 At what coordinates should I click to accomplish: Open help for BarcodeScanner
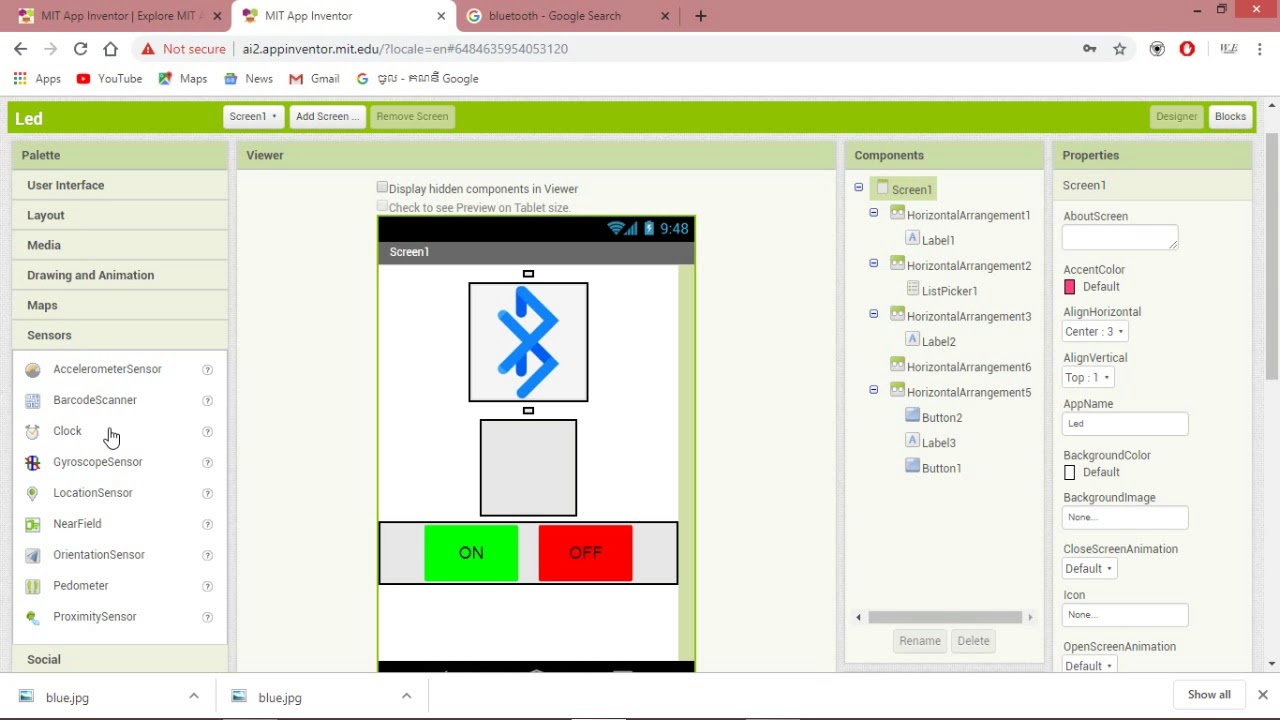[x=208, y=401]
